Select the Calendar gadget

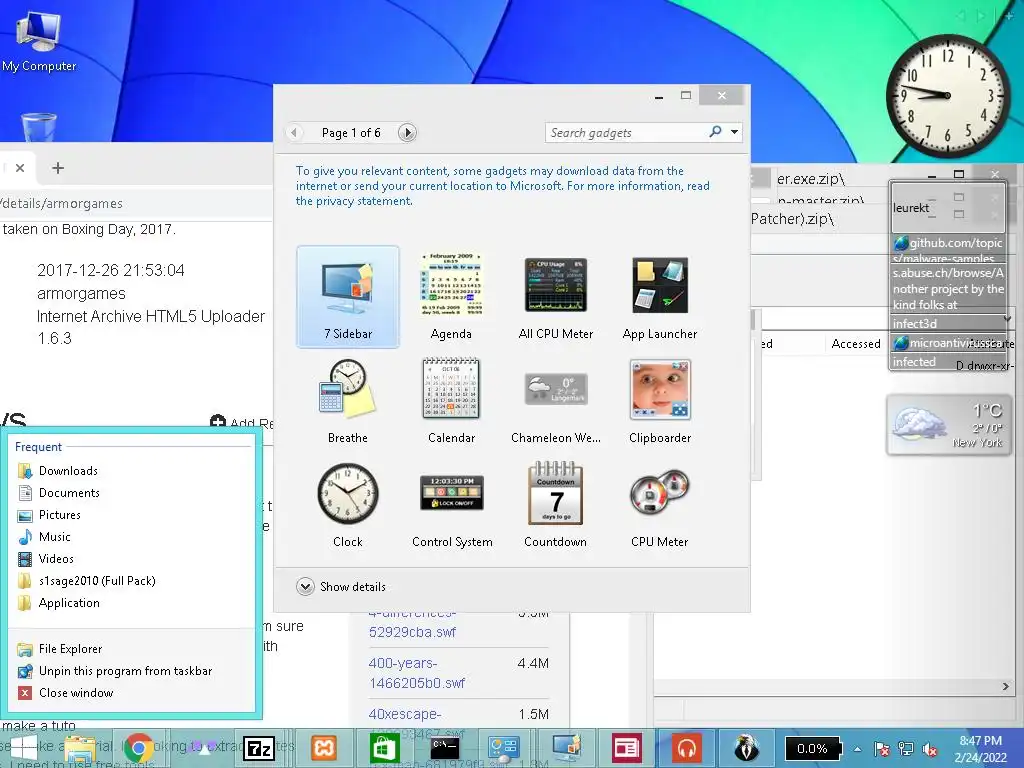point(451,401)
